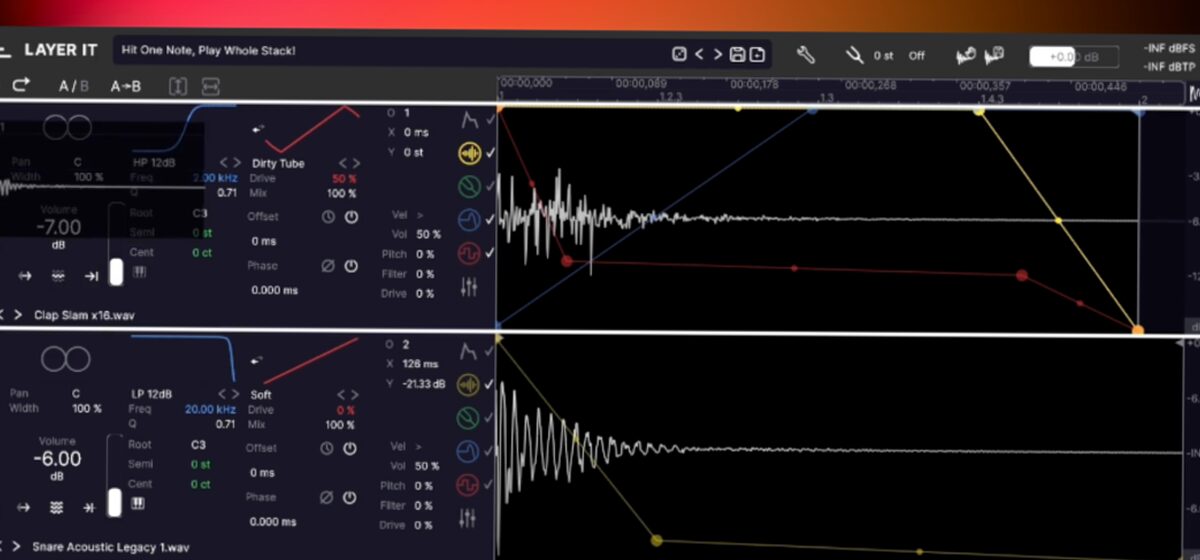Screen dimensions: 1200x560
Task: Select yellow waveform icon for Clap Slam layer
Action: pyautogui.click(x=469, y=153)
